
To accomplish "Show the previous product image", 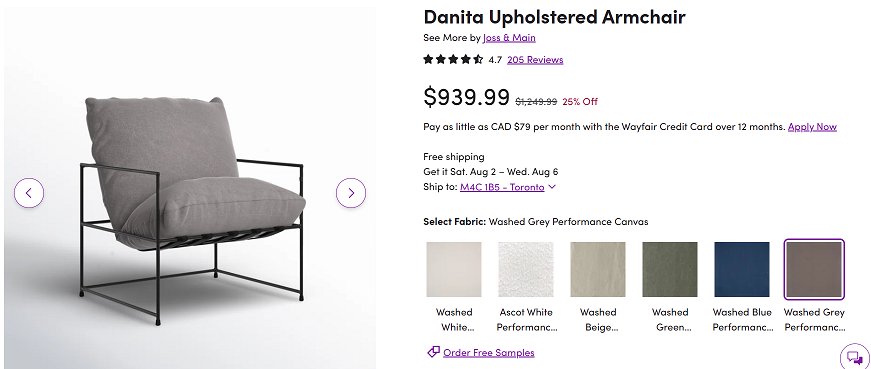I will pos(29,193).
